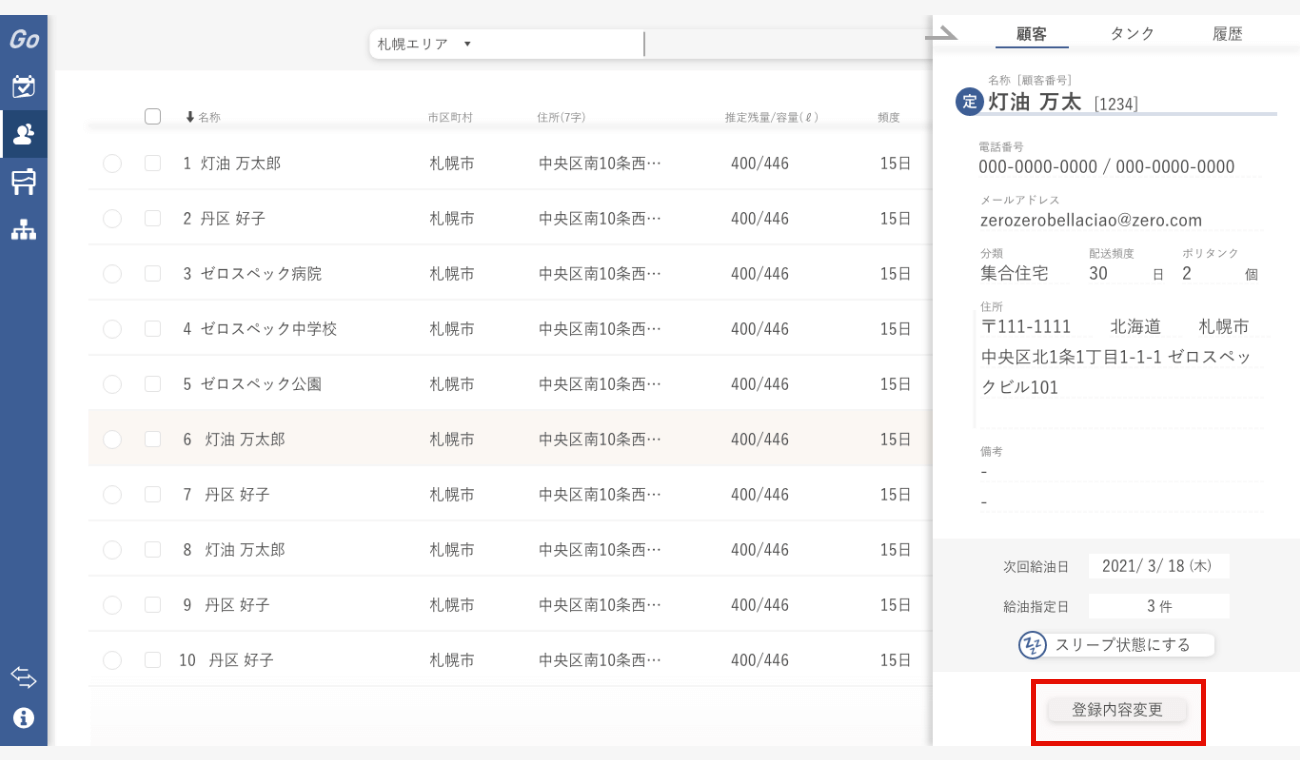The image size is (1300, 760).
Task: Click the 給油指定日 3件 field
Action: pyautogui.click(x=1158, y=606)
